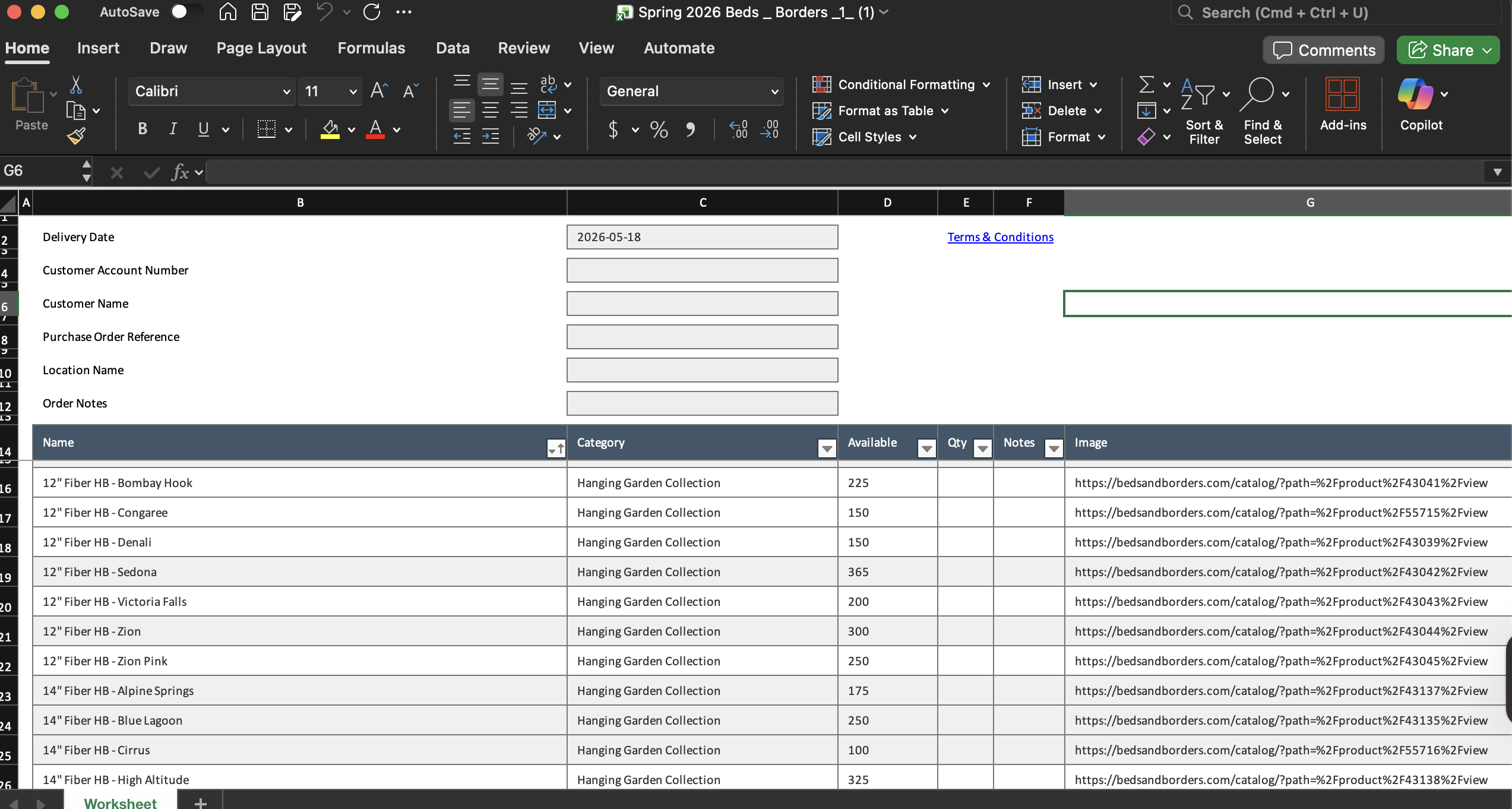Open the Terms & Conditions link
Image resolution: width=1512 pixels, height=809 pixels.
1000,237
